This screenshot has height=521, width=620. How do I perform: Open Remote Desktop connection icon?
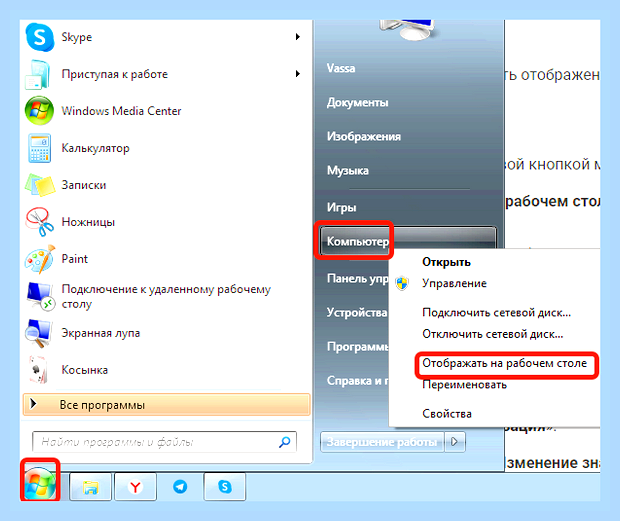(x=40, y=296)
